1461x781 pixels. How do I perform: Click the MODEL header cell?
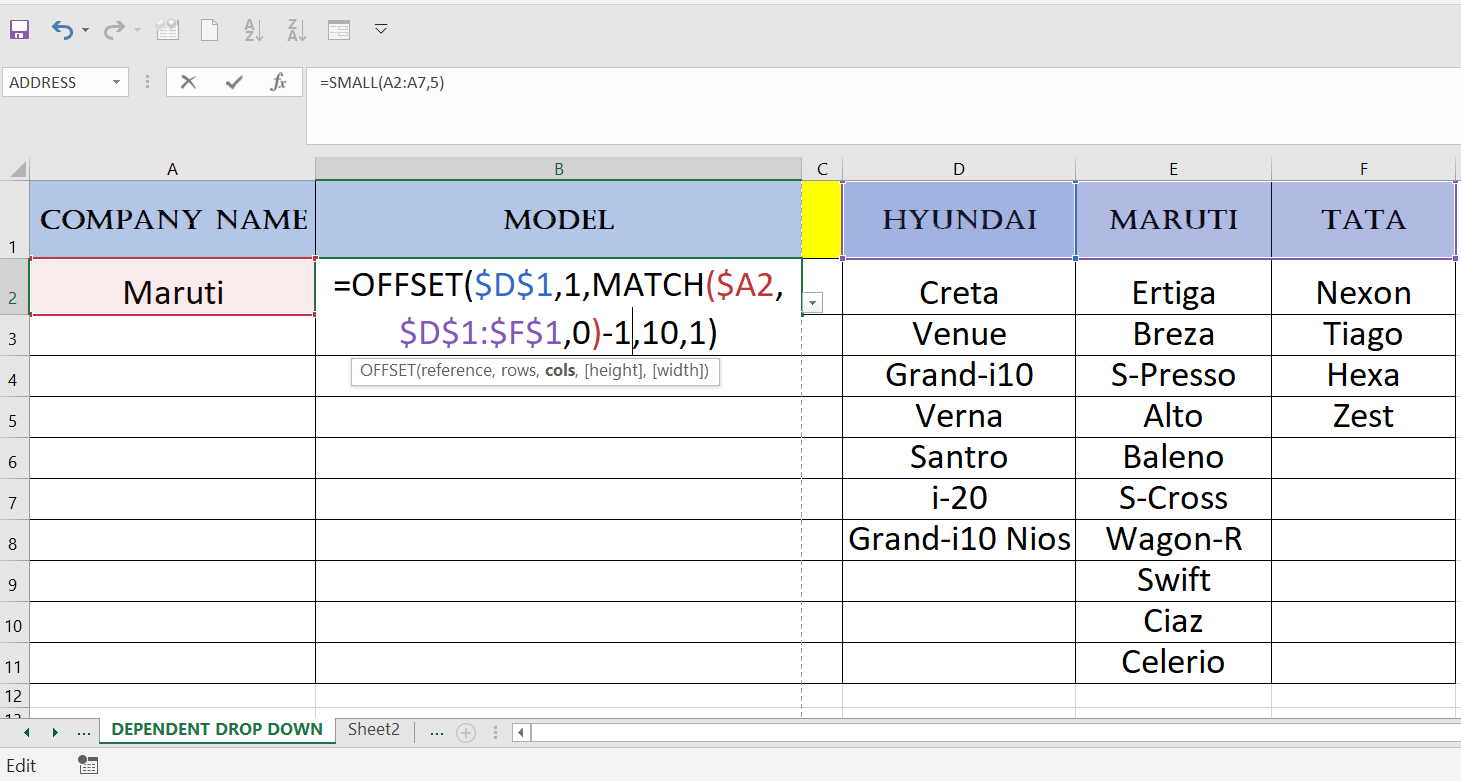[x=558, y=220]
